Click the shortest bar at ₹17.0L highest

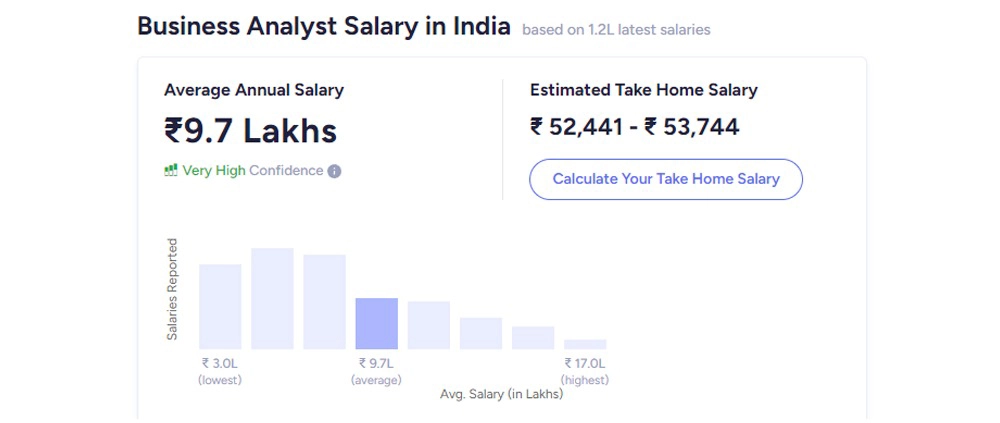pos(585,345)
